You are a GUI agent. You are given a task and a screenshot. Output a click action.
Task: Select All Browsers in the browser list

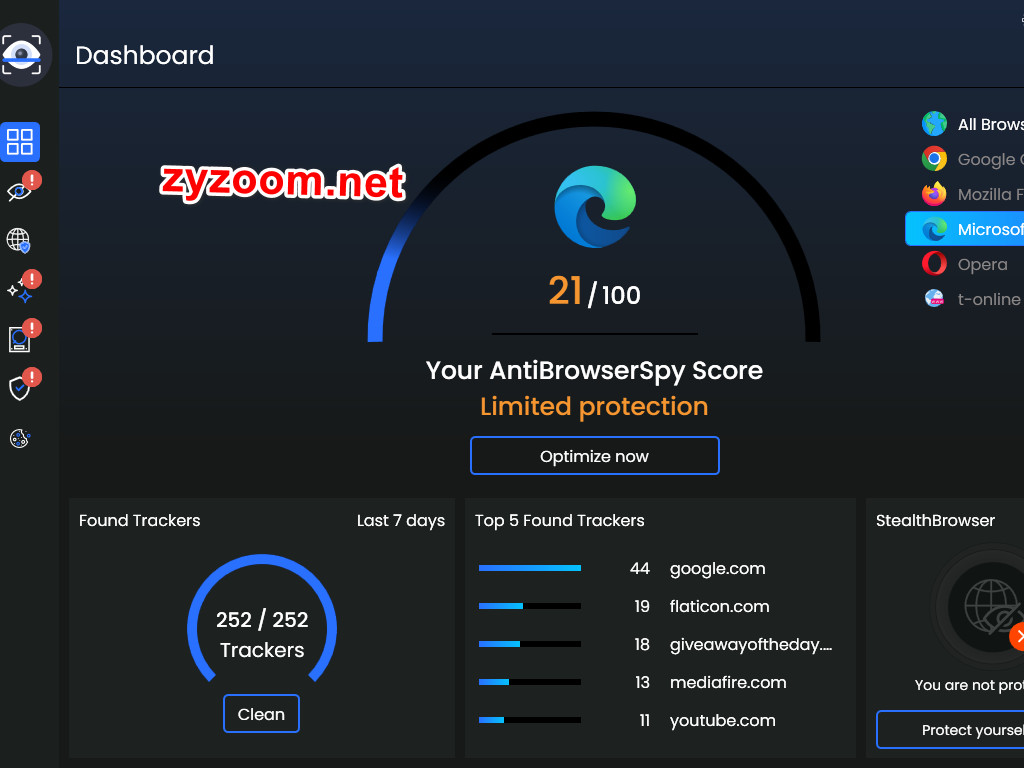[965, 123]
